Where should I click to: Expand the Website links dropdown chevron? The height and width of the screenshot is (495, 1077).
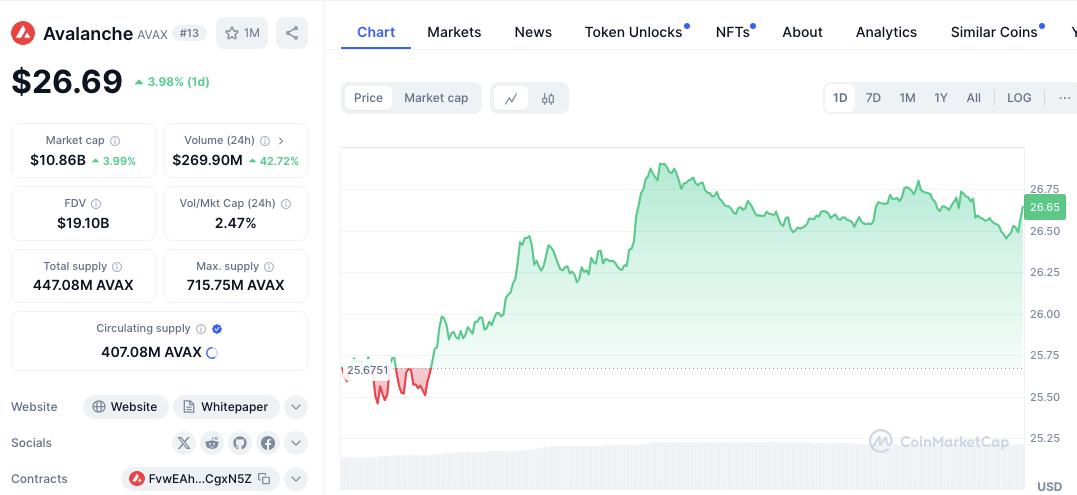[x=295, y=407]
